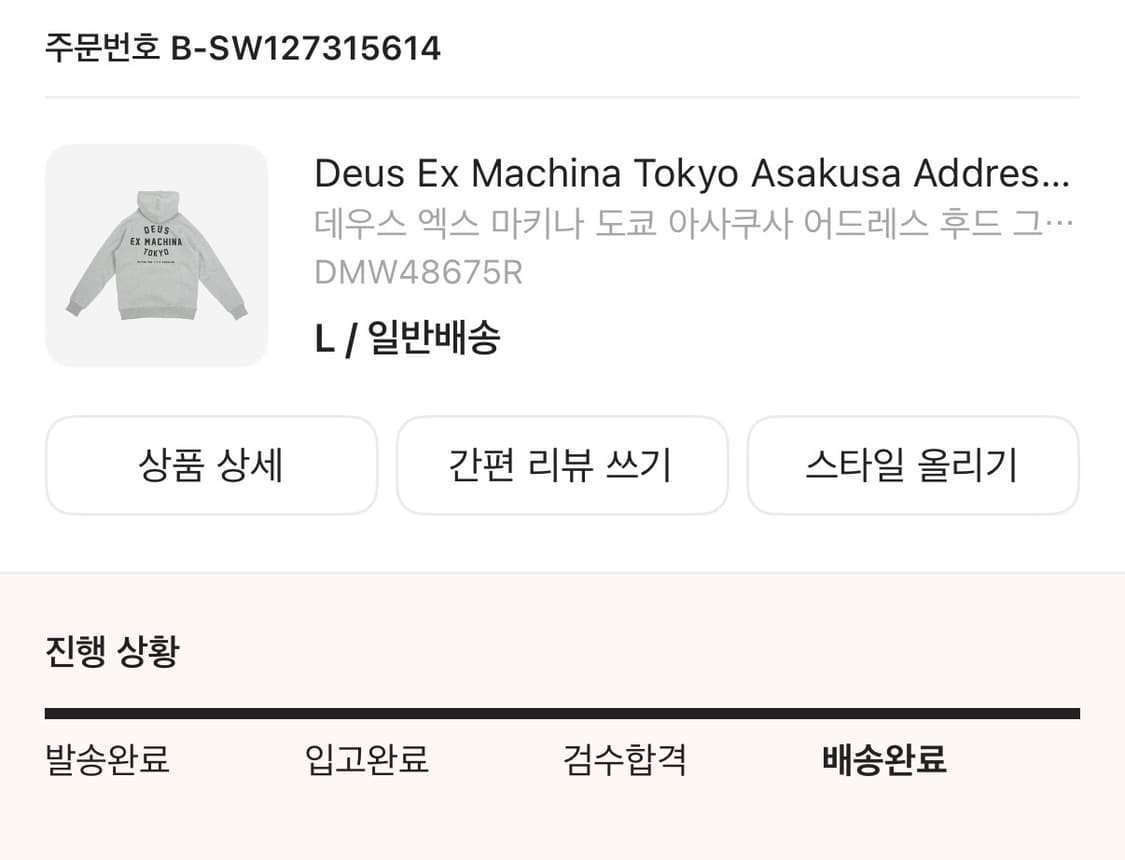Select the 발송완료 progress step
The width and height of the screenshot is (1125, 860).
point(108,760)
